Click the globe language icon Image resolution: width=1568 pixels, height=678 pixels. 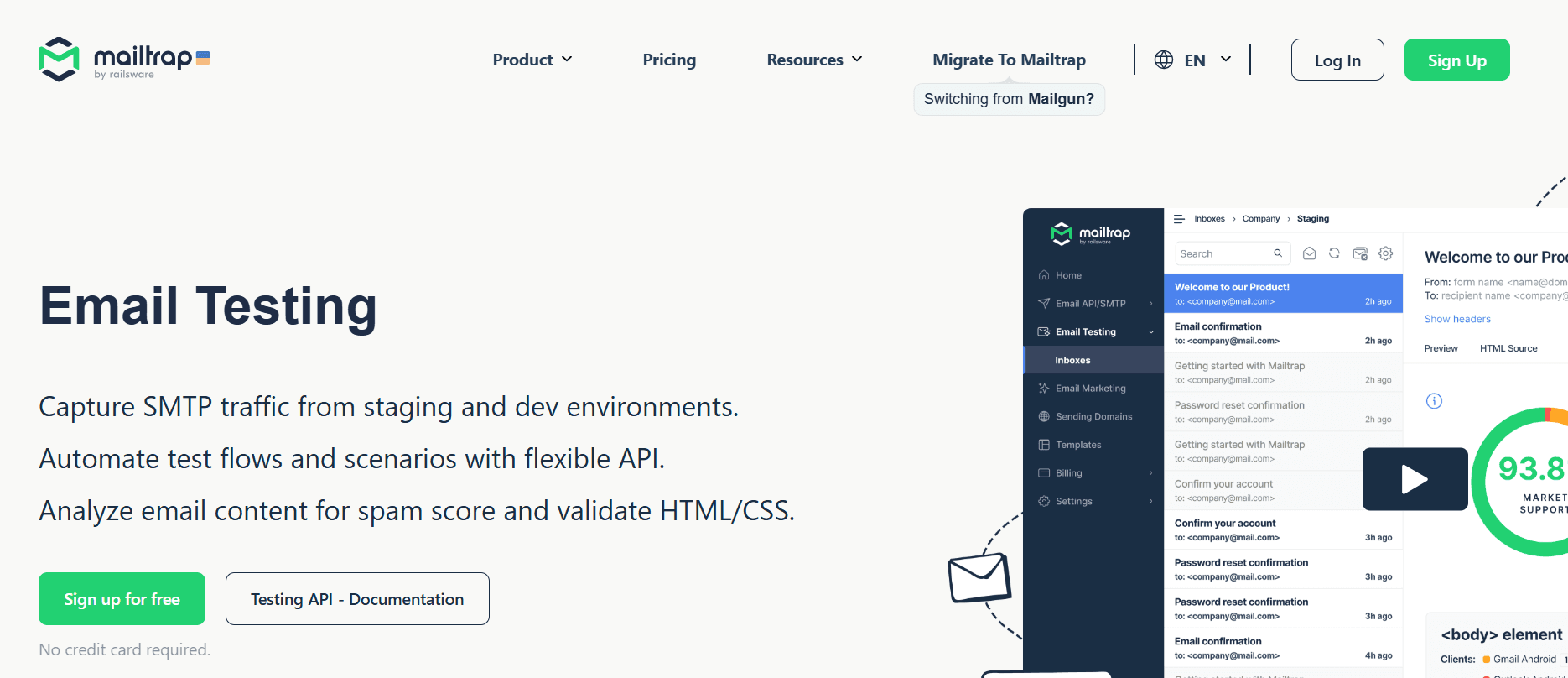1164,60
